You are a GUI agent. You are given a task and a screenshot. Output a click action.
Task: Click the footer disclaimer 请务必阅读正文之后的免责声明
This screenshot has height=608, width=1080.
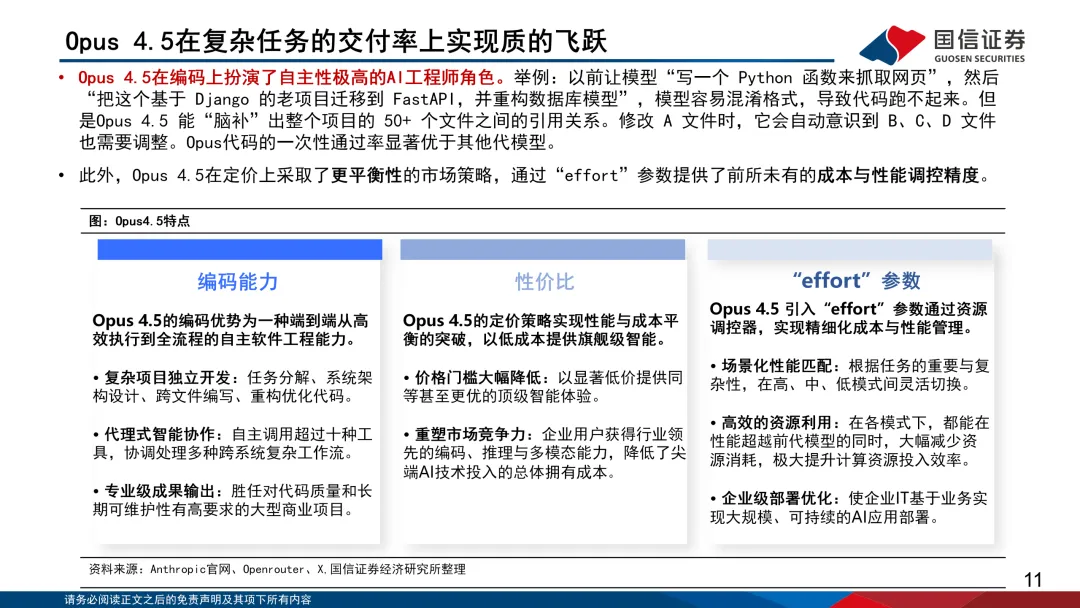(x=187, y=600)
